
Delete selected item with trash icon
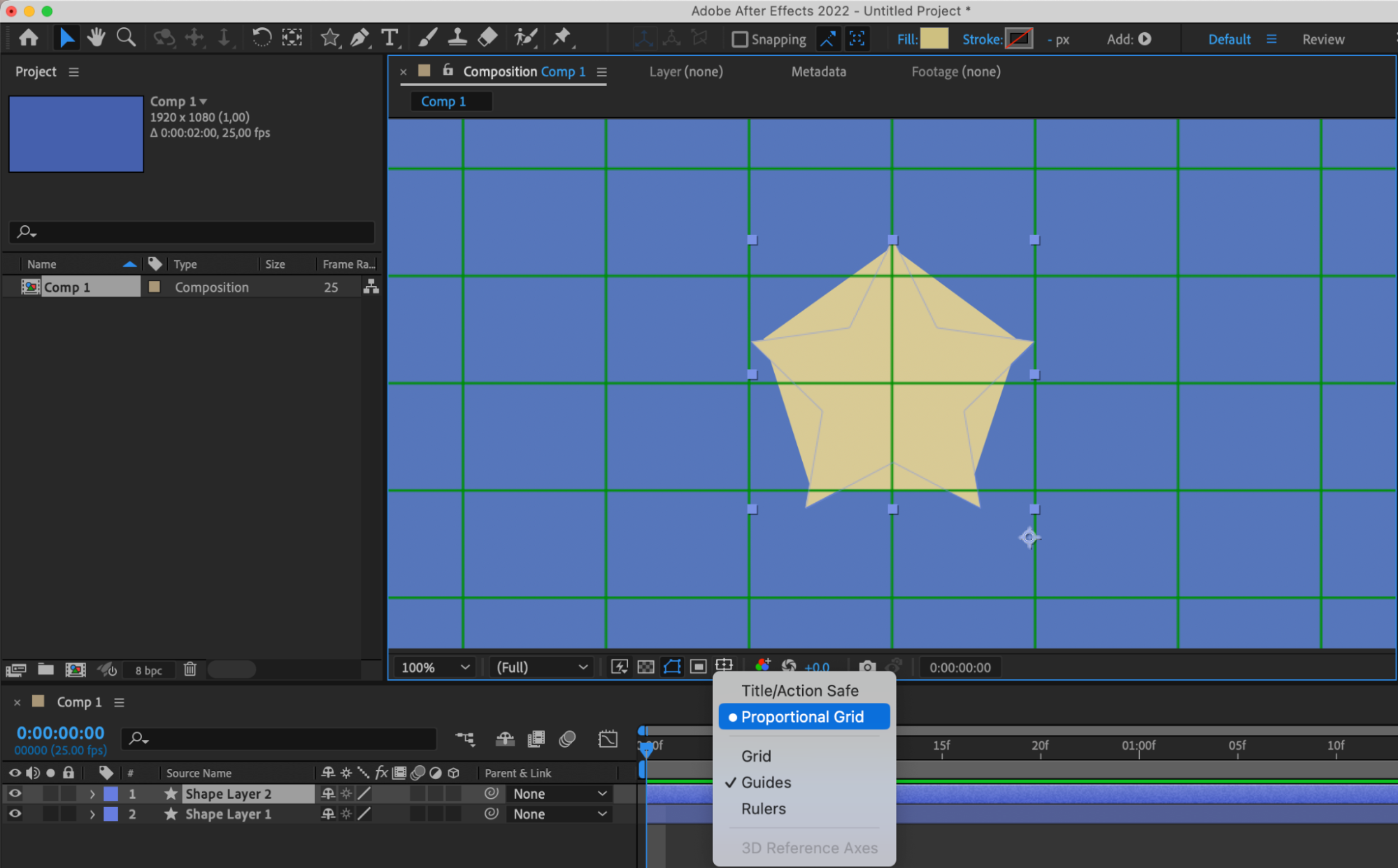190,669
